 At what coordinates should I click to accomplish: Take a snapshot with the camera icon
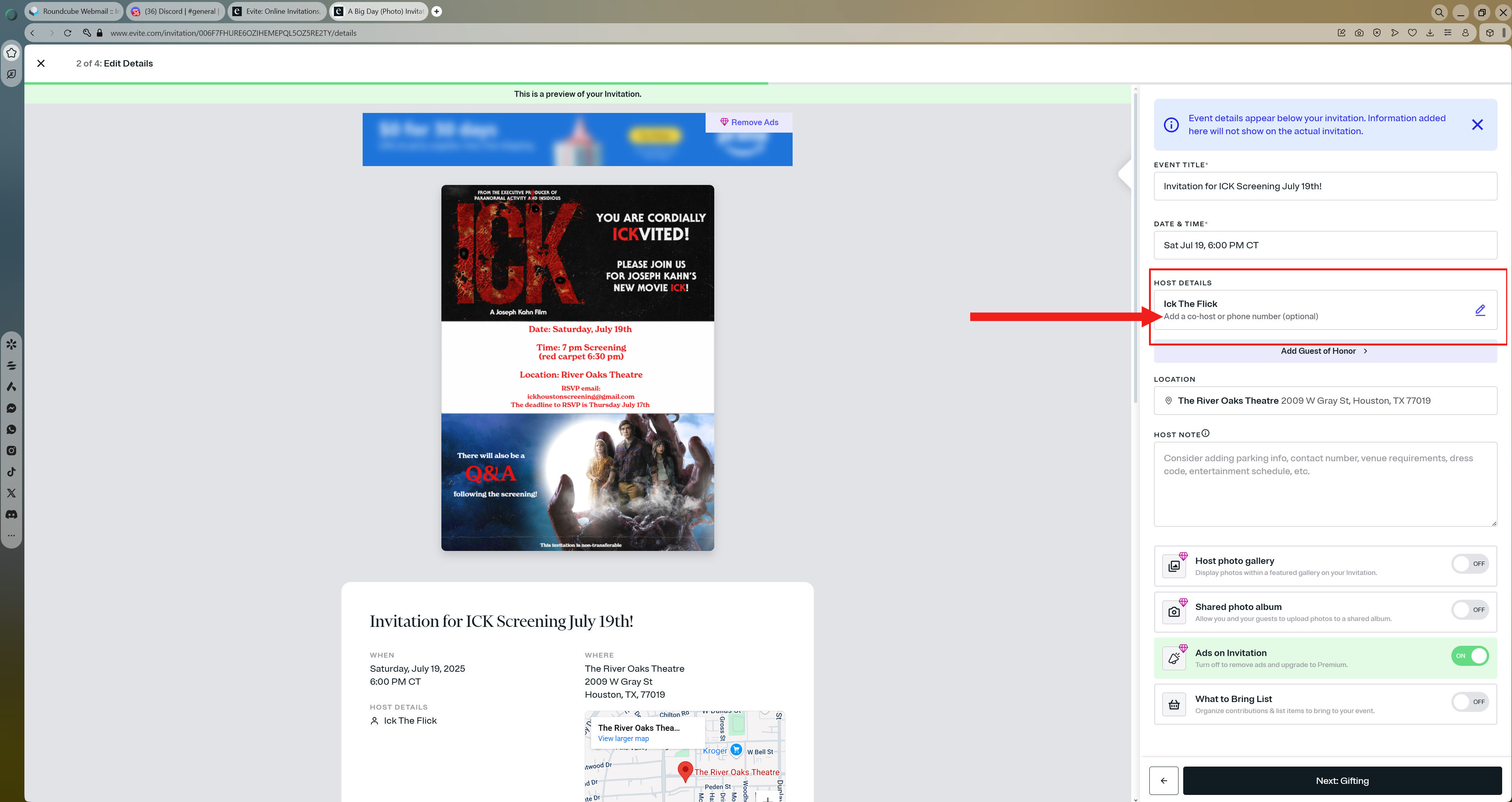[1359, 33]
